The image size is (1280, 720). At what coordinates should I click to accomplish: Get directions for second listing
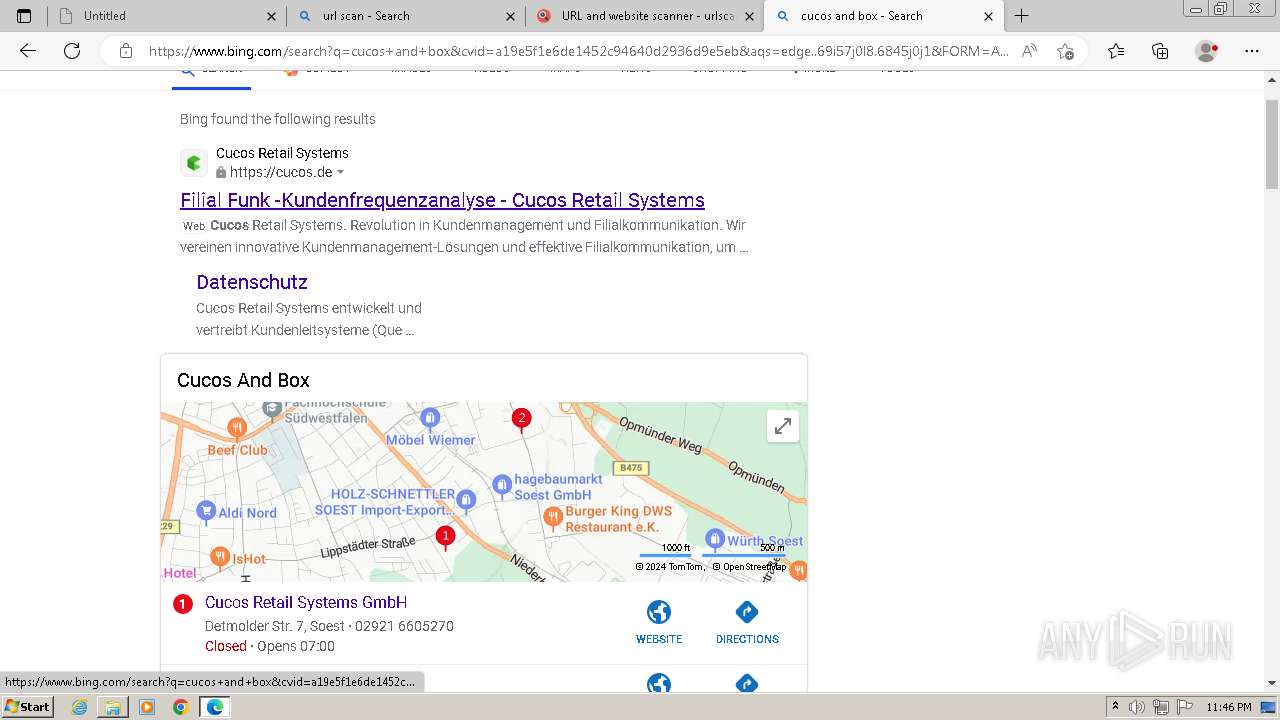coord(747,683)
